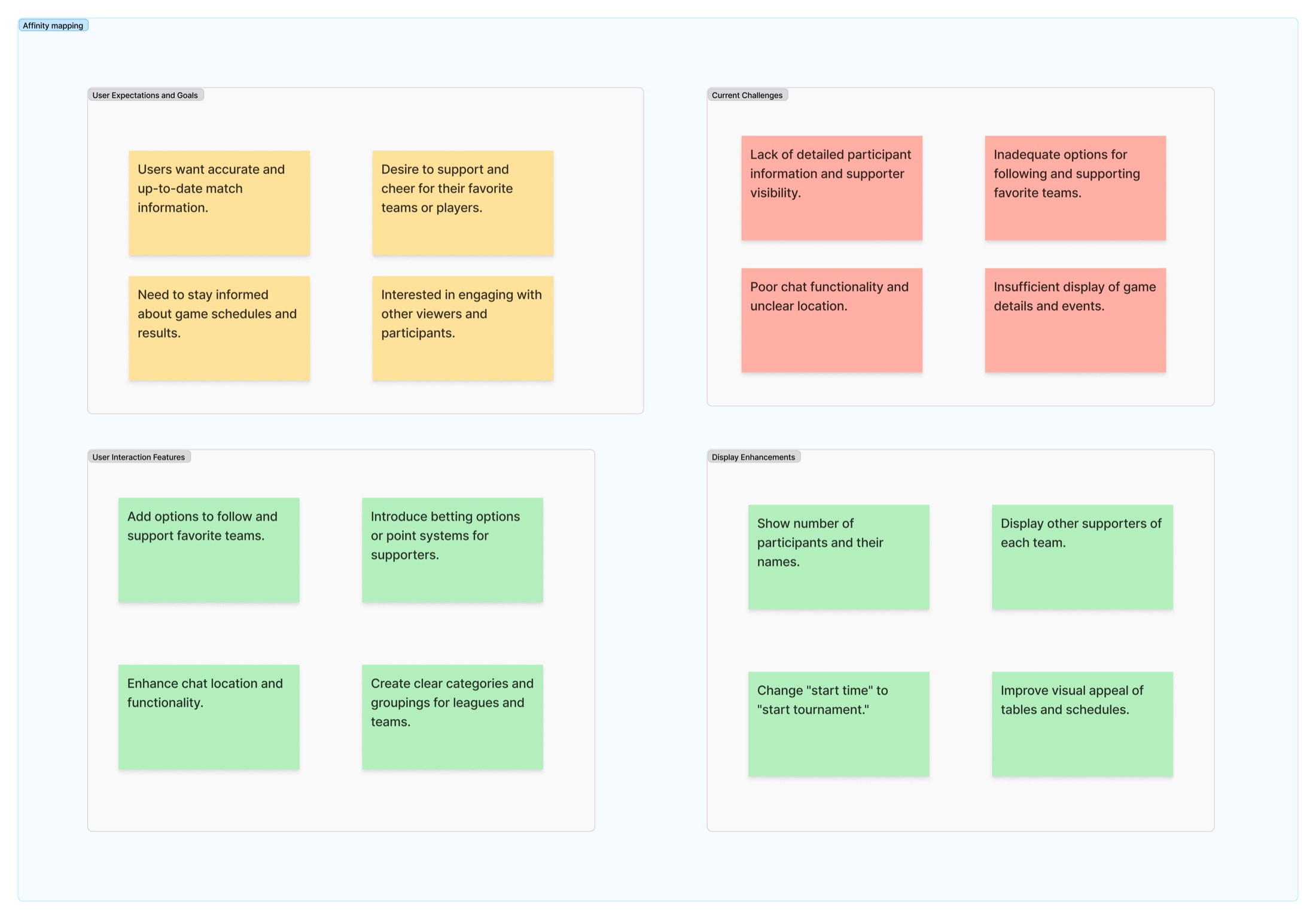Image resolution: width=1316 pixels, height=919 pixels.
Task: Select the 'Insufficient display of game details' note
Action: click(1076, 320)
